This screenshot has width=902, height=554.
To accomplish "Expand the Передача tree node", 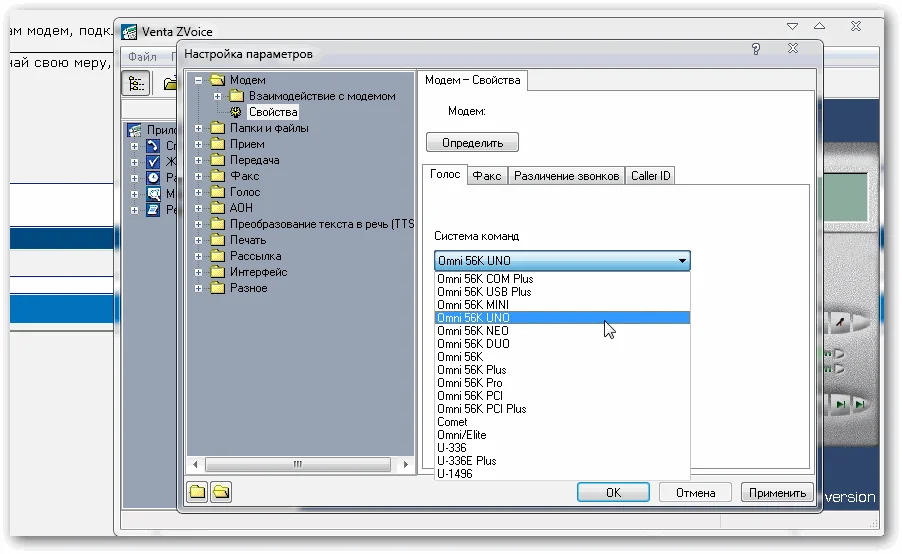I will [x=198, y=161].
